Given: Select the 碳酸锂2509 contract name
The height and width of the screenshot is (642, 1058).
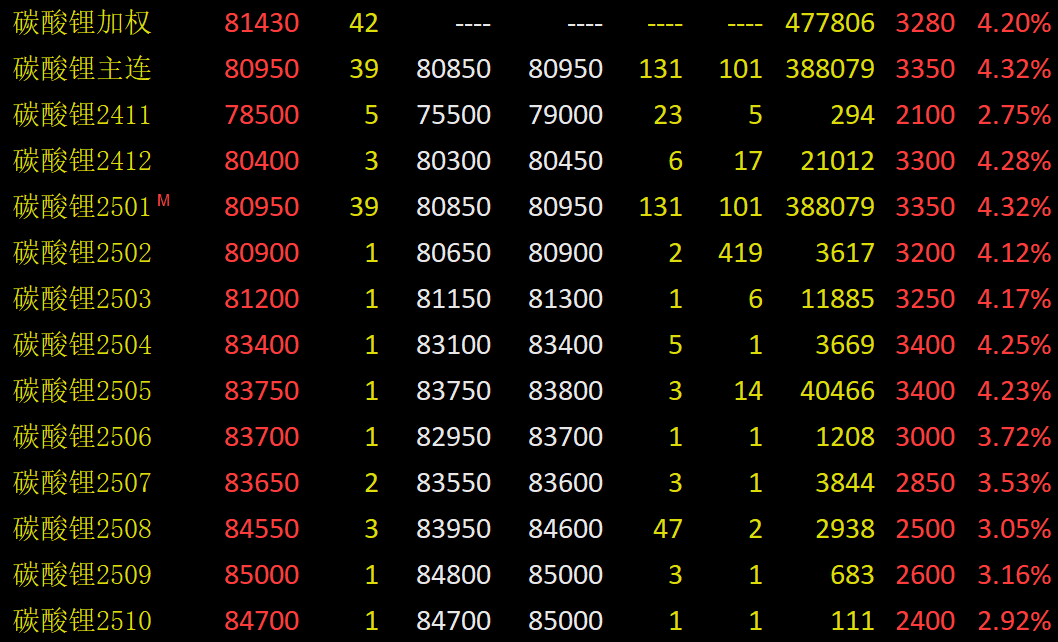Looking at the screenshot, I should [82, 575].
